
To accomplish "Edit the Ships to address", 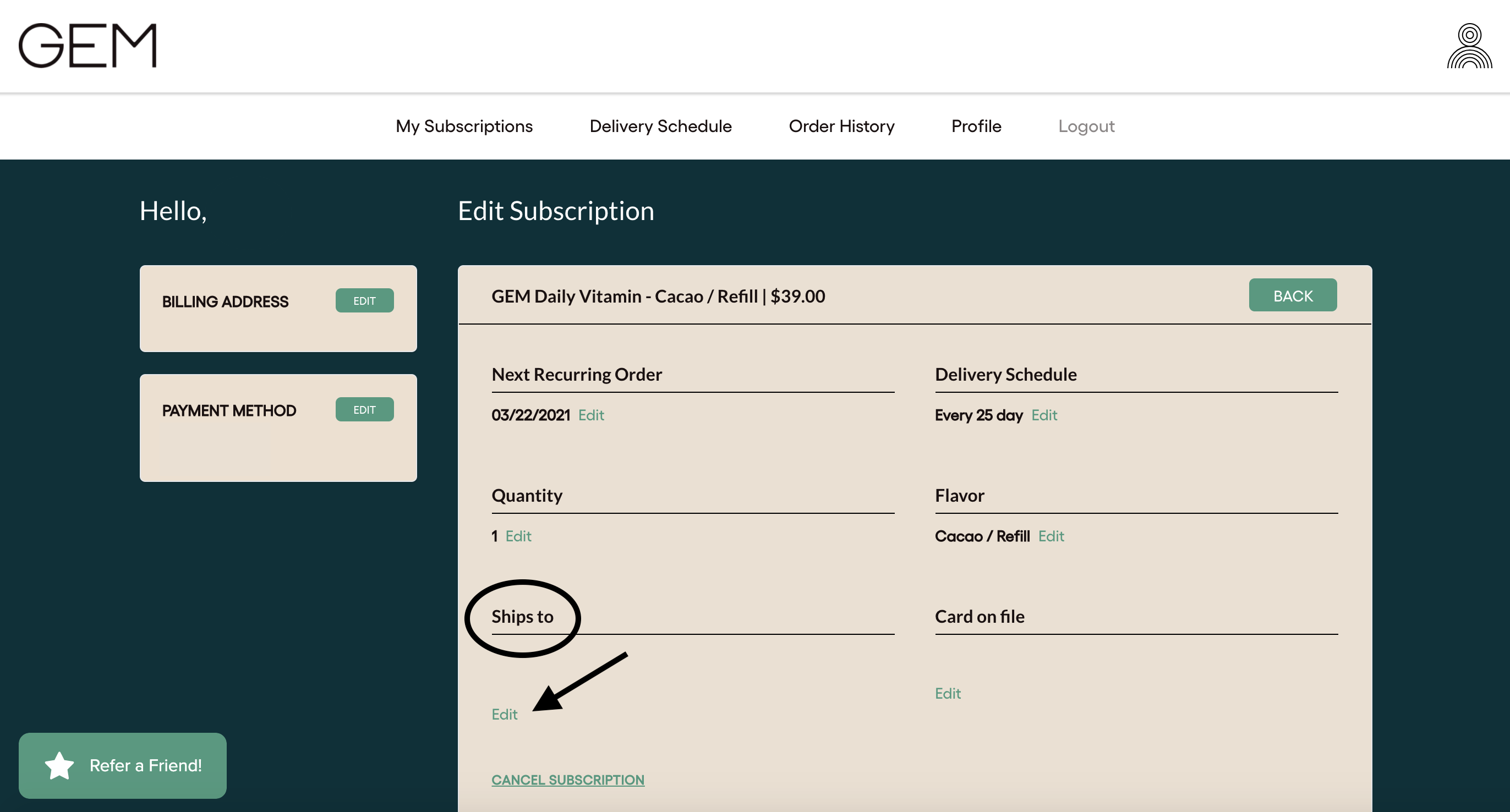I will [x=504, y=714].
